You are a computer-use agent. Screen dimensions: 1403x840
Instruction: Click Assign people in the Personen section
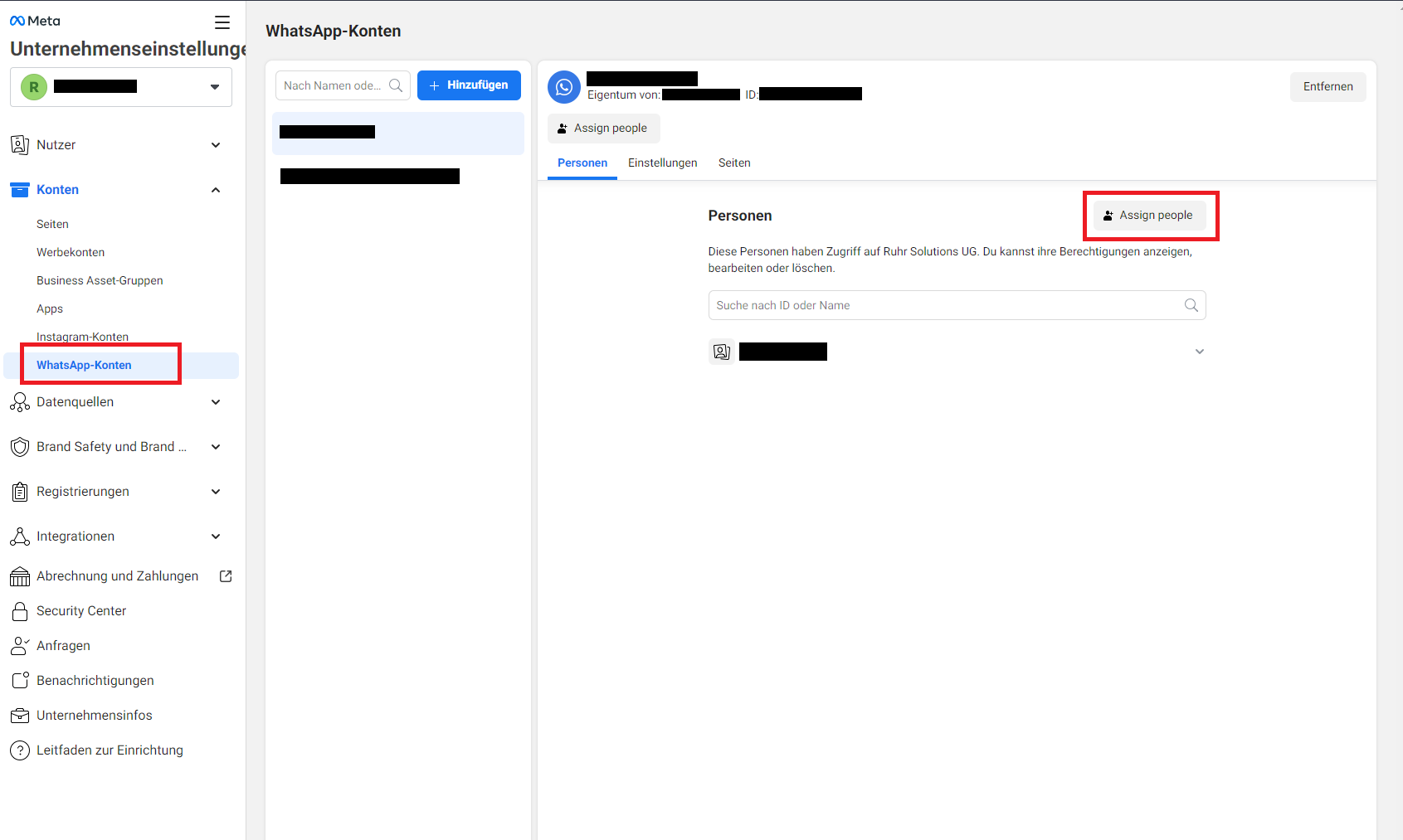pyautogui.click(x=1149, y=216)
